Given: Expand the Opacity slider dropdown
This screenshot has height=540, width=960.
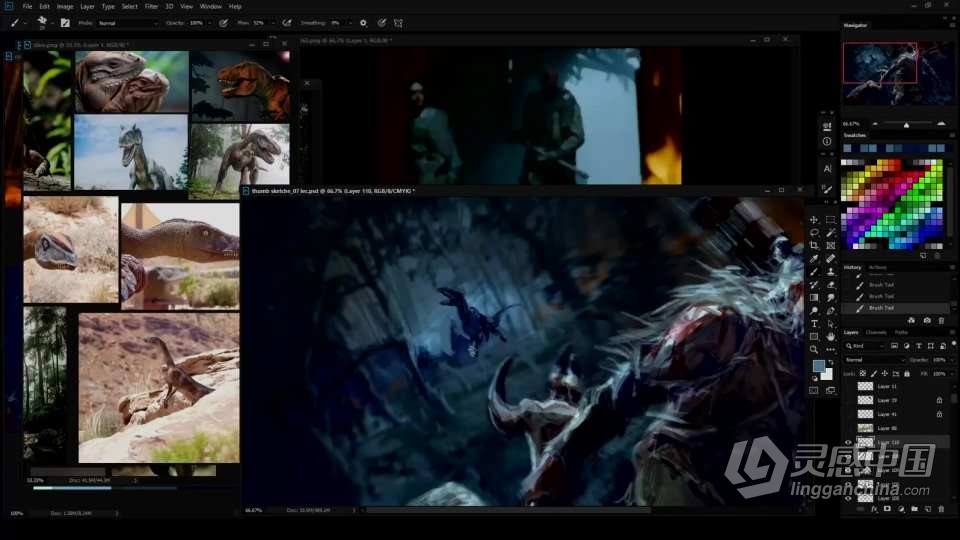Looking at the screenshot, I should point(209,23).
